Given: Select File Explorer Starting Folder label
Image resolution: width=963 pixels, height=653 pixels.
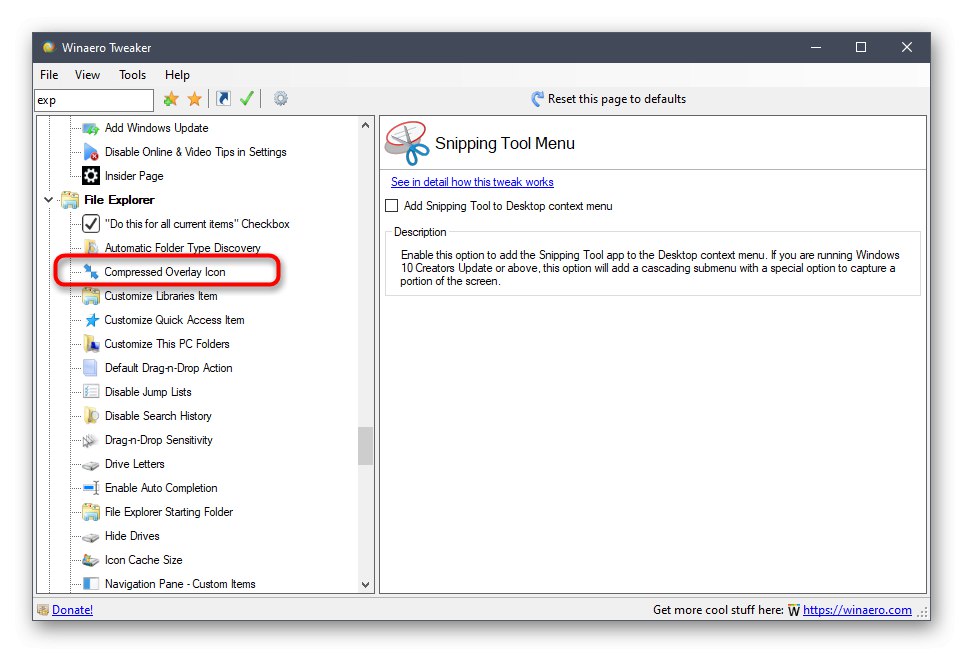Looking at the screenshot, I should coord(169,512).
